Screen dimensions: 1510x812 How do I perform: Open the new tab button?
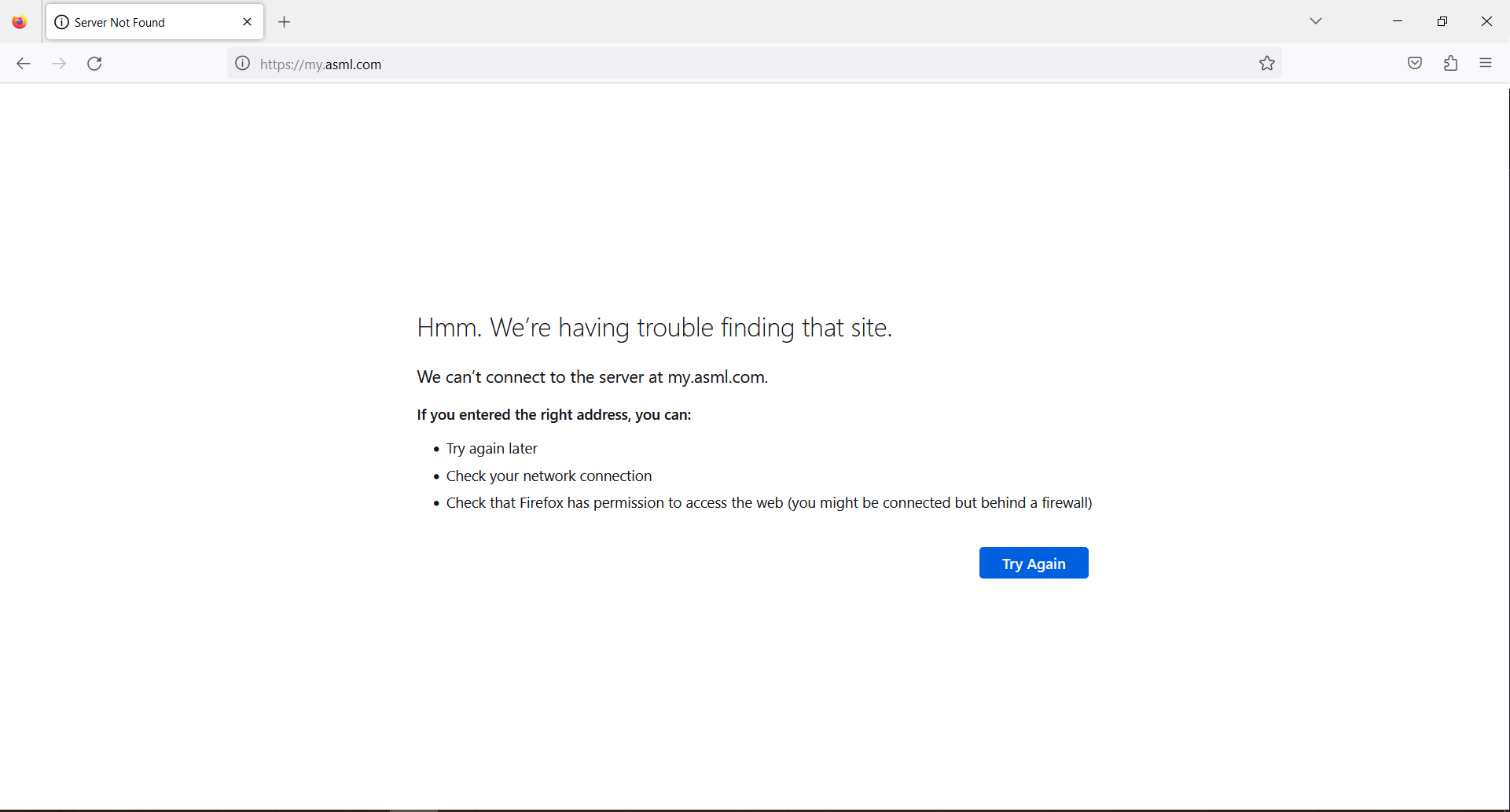284,22
